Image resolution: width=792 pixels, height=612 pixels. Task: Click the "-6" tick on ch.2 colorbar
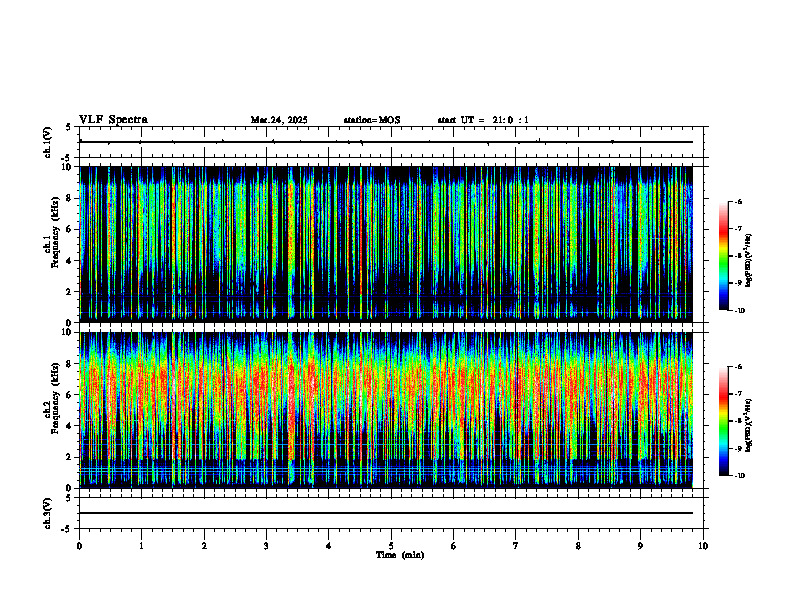point(738,367)
